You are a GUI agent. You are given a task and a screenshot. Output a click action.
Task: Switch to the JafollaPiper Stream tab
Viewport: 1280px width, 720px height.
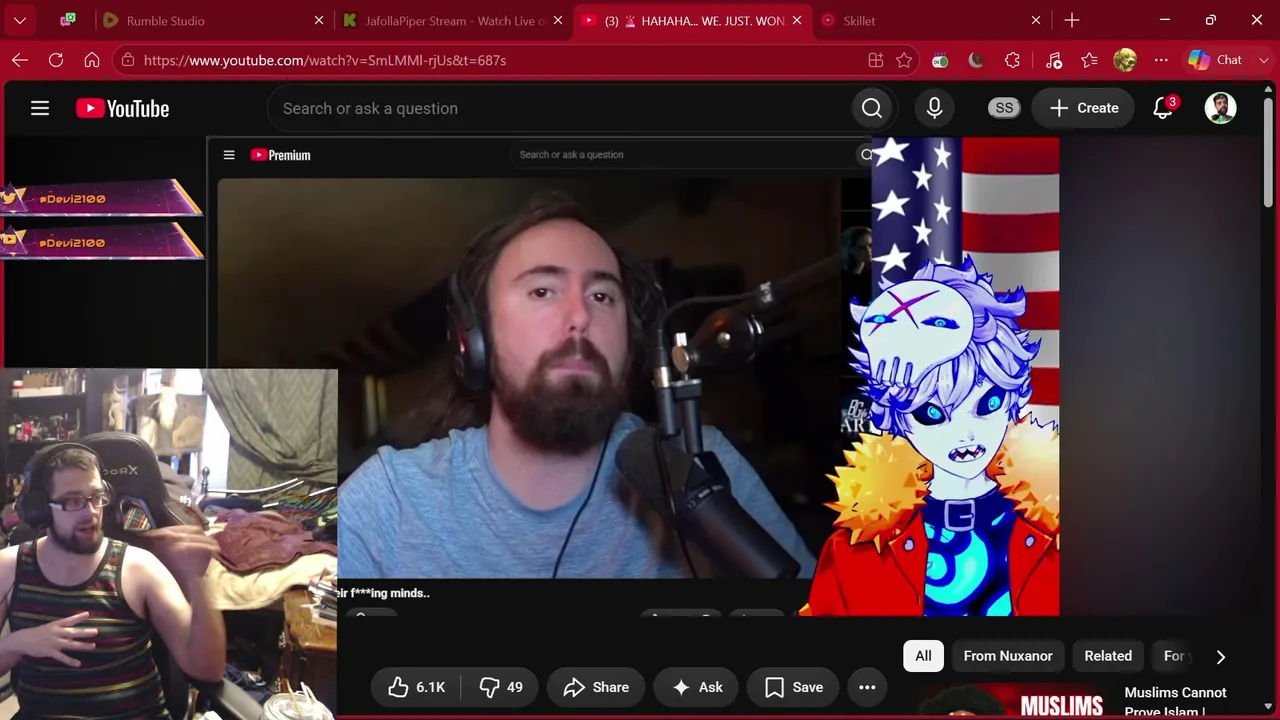point(455,20)
